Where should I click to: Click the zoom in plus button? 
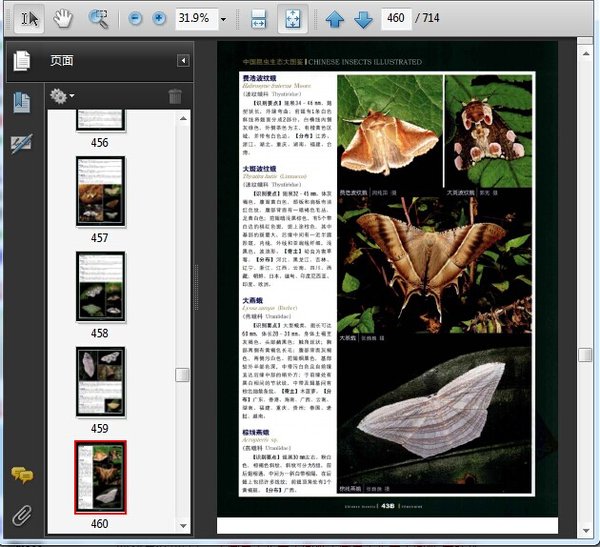[159, 19]
